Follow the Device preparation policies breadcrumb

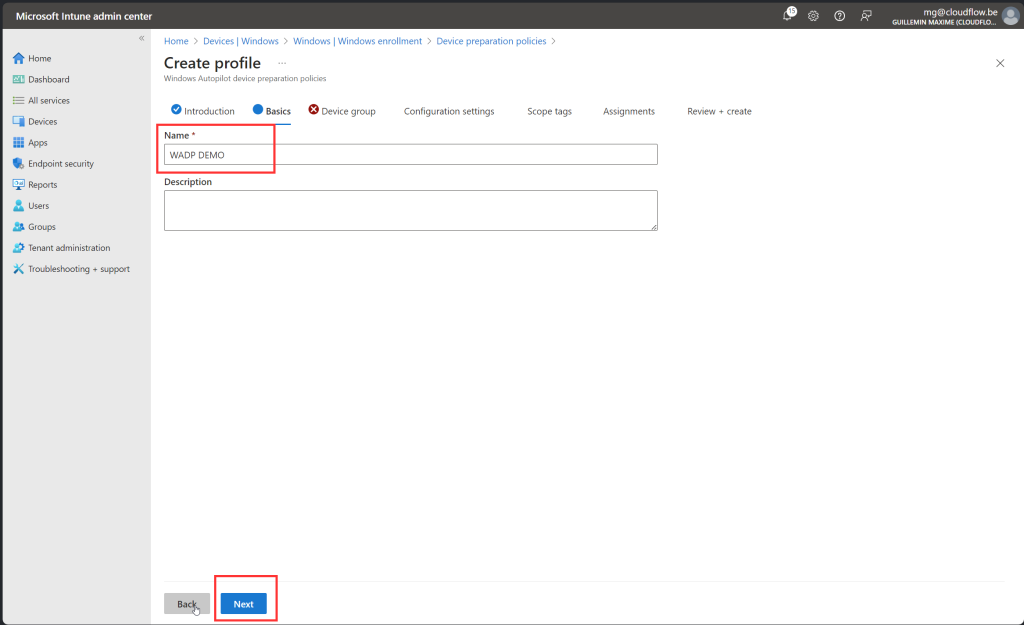pyautogui.click(x=491, y=40)
